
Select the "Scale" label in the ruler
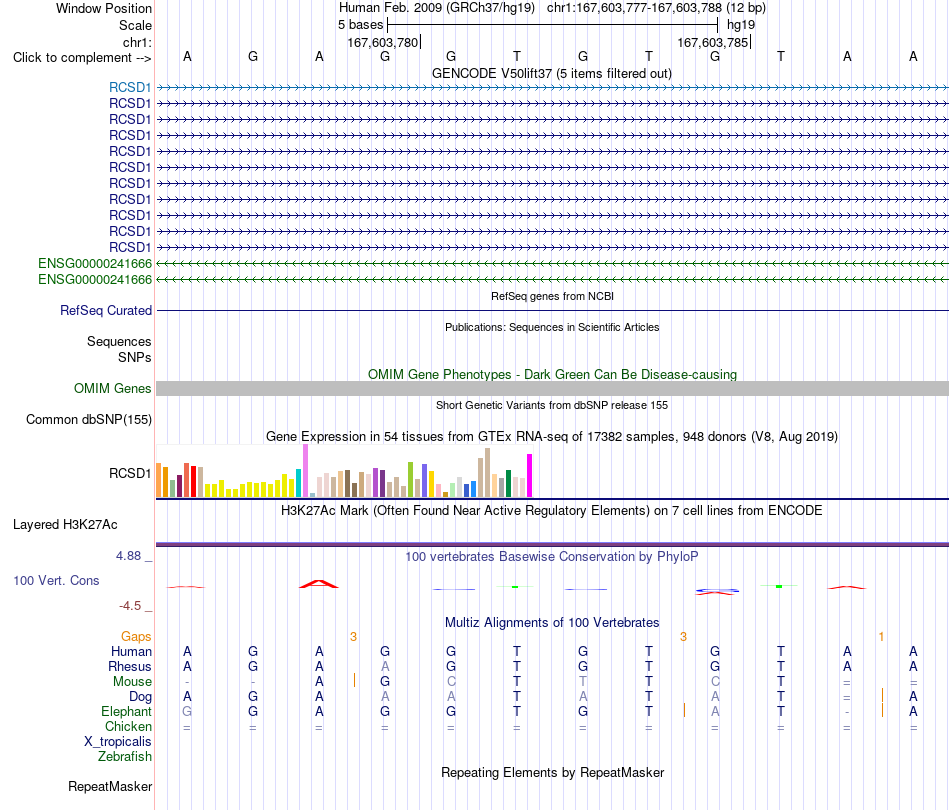[x=135, y=25]
